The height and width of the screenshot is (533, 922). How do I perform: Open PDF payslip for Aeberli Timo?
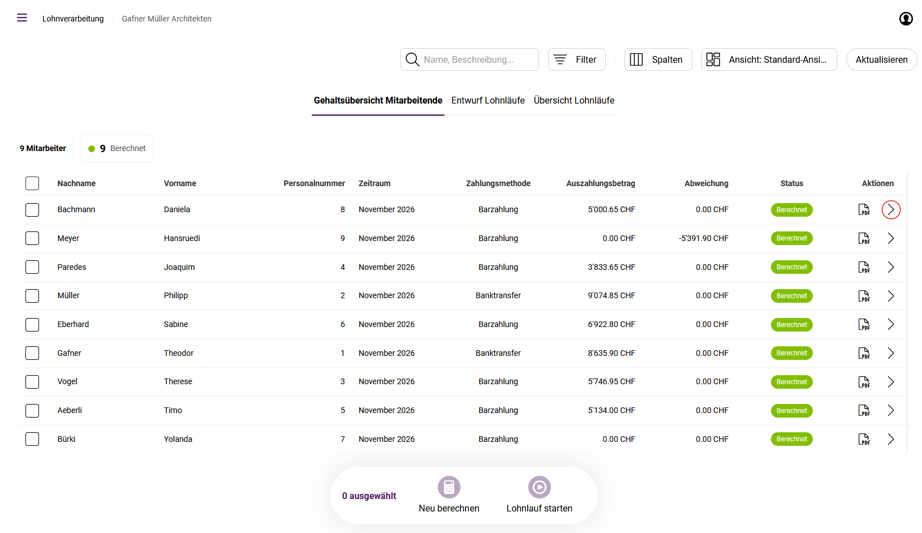click(863, 411)
